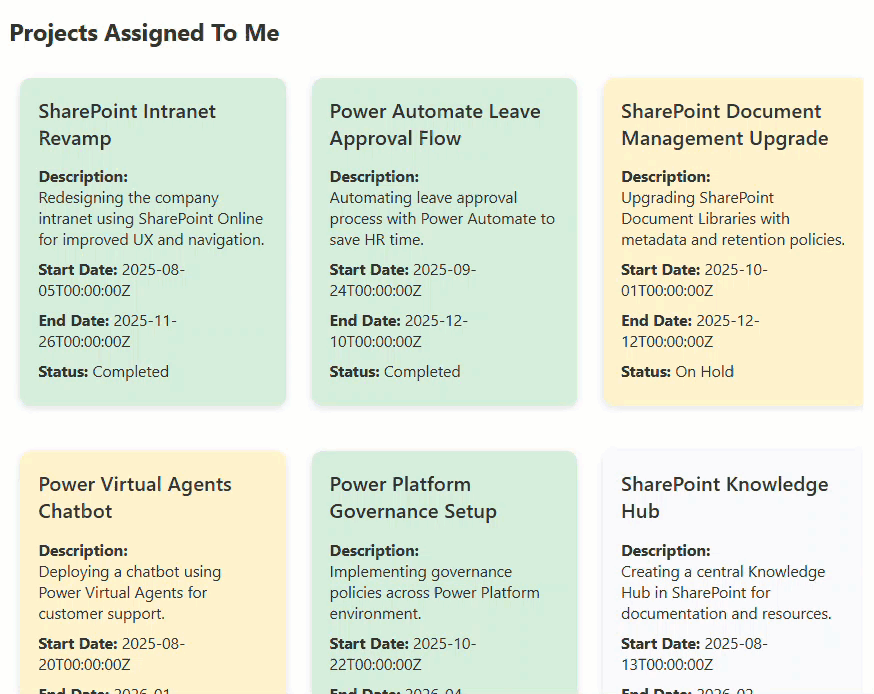Viewport: 874px width, 694px height.
Task: Select the Power Automate Leave Approval Flow title
Action: point(435,125)
